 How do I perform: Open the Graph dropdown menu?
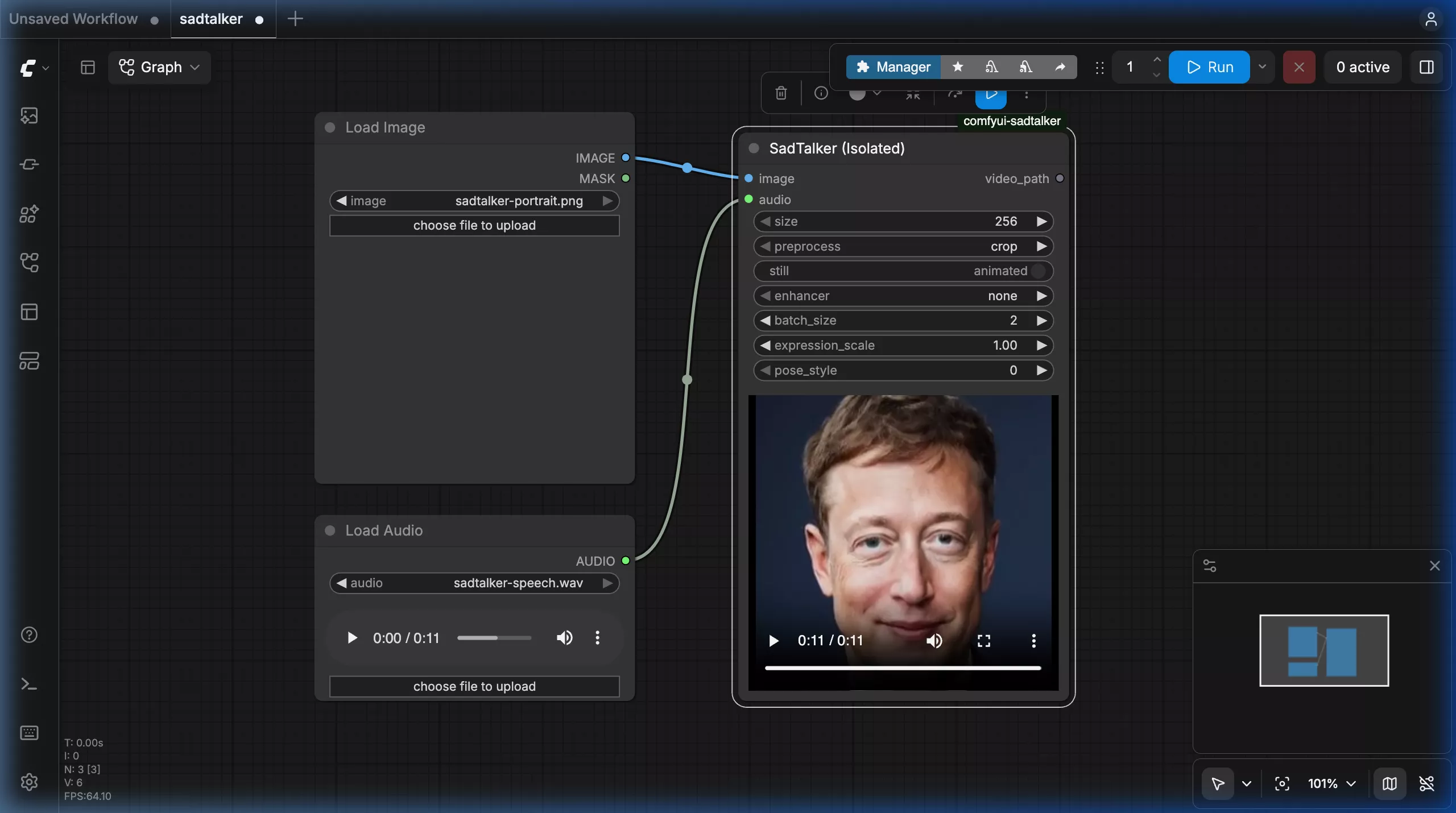tap(159, 67)
